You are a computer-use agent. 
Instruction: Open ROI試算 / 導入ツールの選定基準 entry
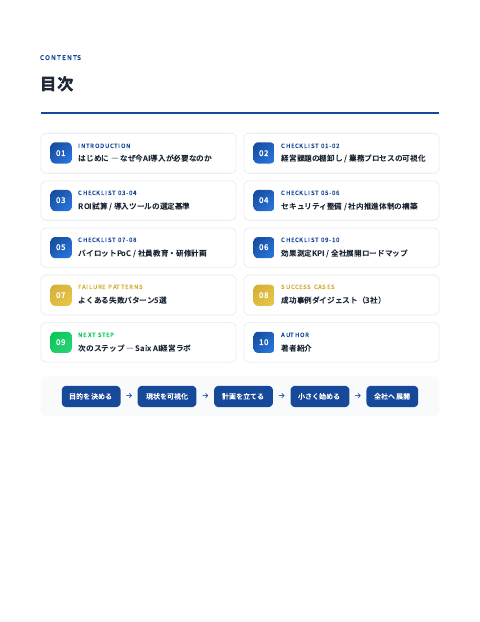138,200
